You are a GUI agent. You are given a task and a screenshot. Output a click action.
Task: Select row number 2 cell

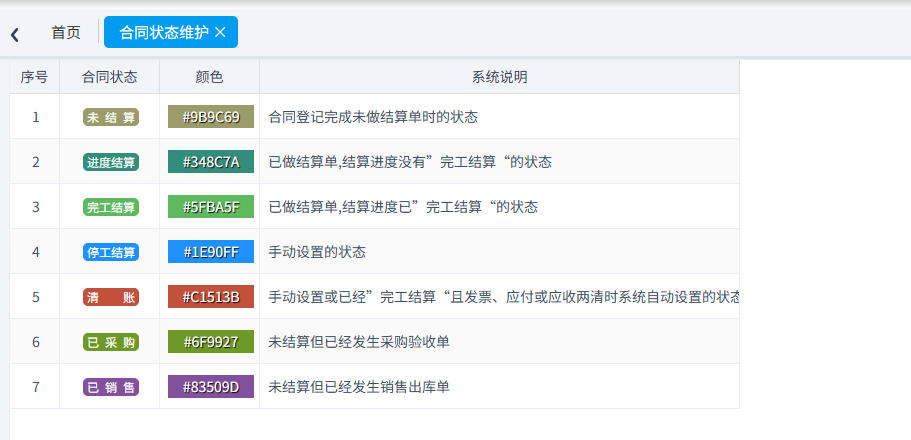point(35,162)
